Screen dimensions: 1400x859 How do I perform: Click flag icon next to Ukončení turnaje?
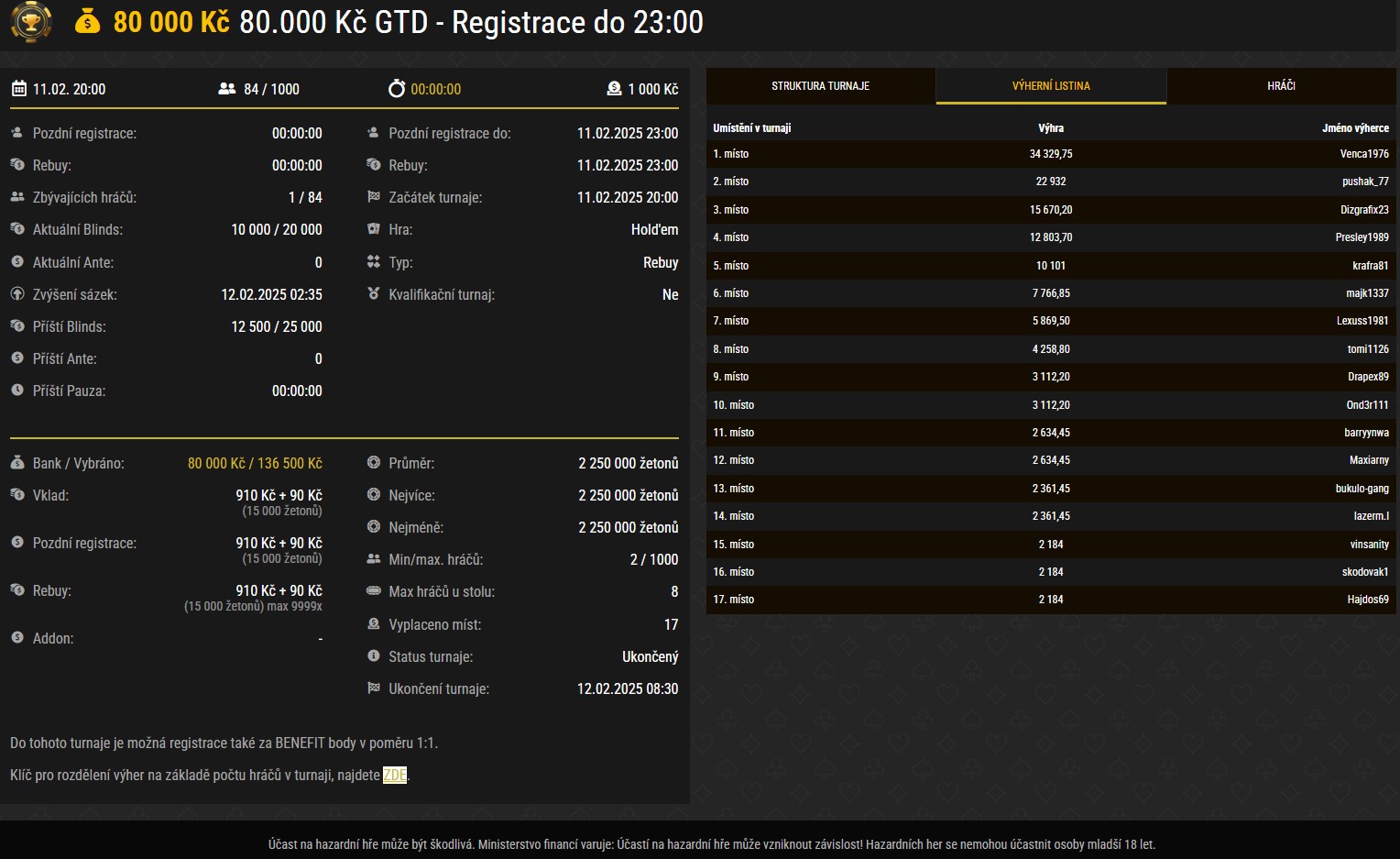[x=373, y=688]
